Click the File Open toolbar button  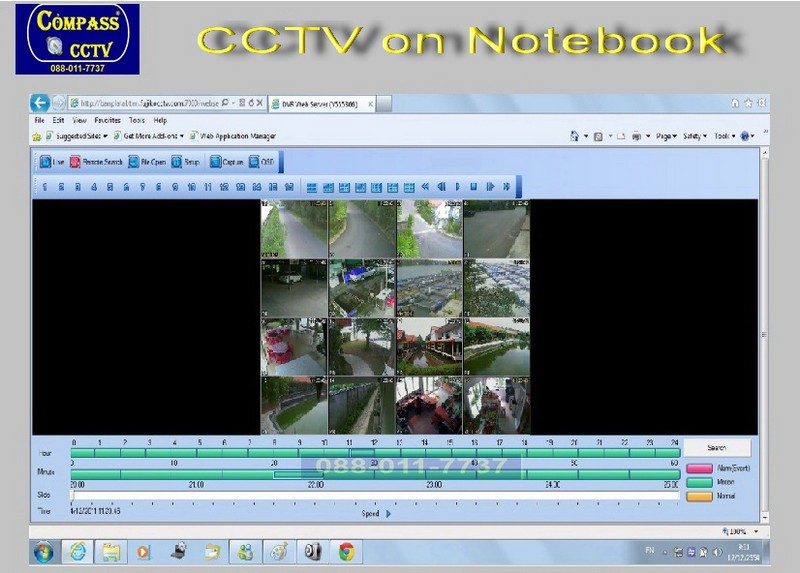pyautogui.click(x=146, y=162)
